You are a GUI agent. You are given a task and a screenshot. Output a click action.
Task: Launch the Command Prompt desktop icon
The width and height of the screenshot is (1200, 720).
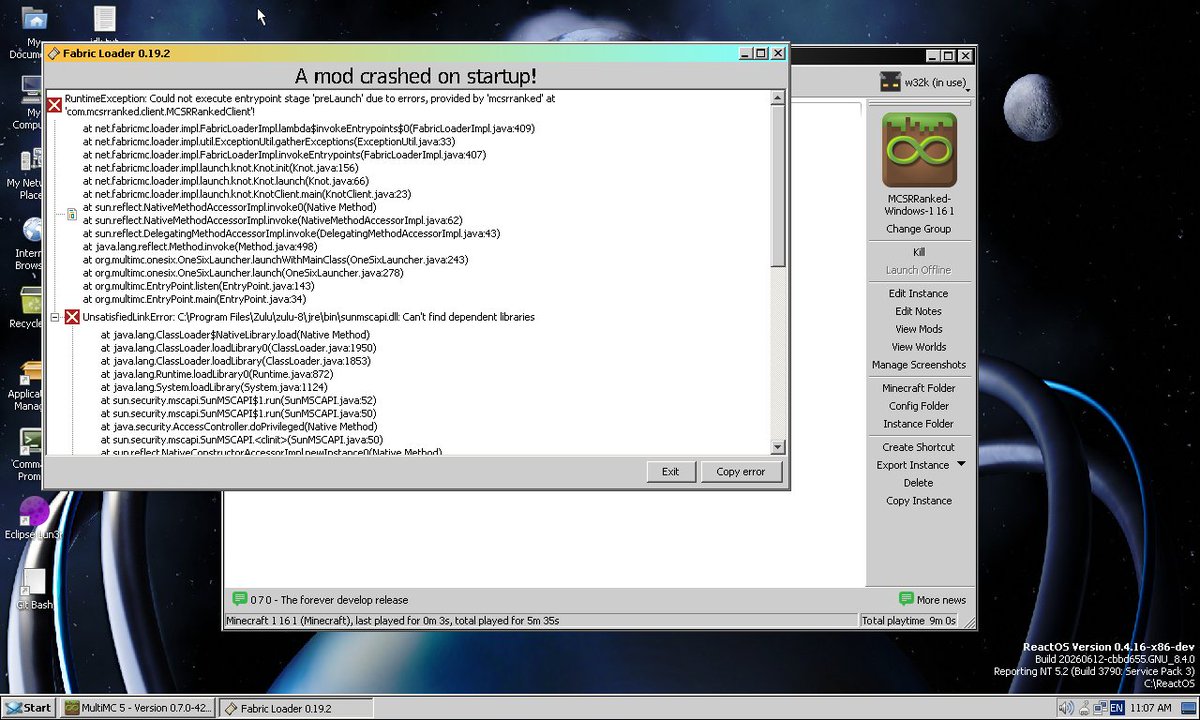tap(32, 442)
